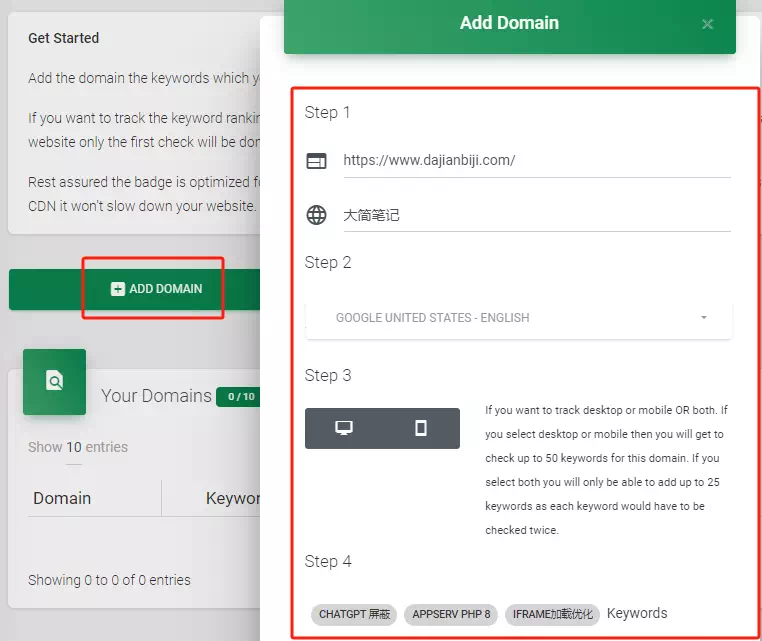Click the green search document icon
762x641 pixels.
(55, 381)
